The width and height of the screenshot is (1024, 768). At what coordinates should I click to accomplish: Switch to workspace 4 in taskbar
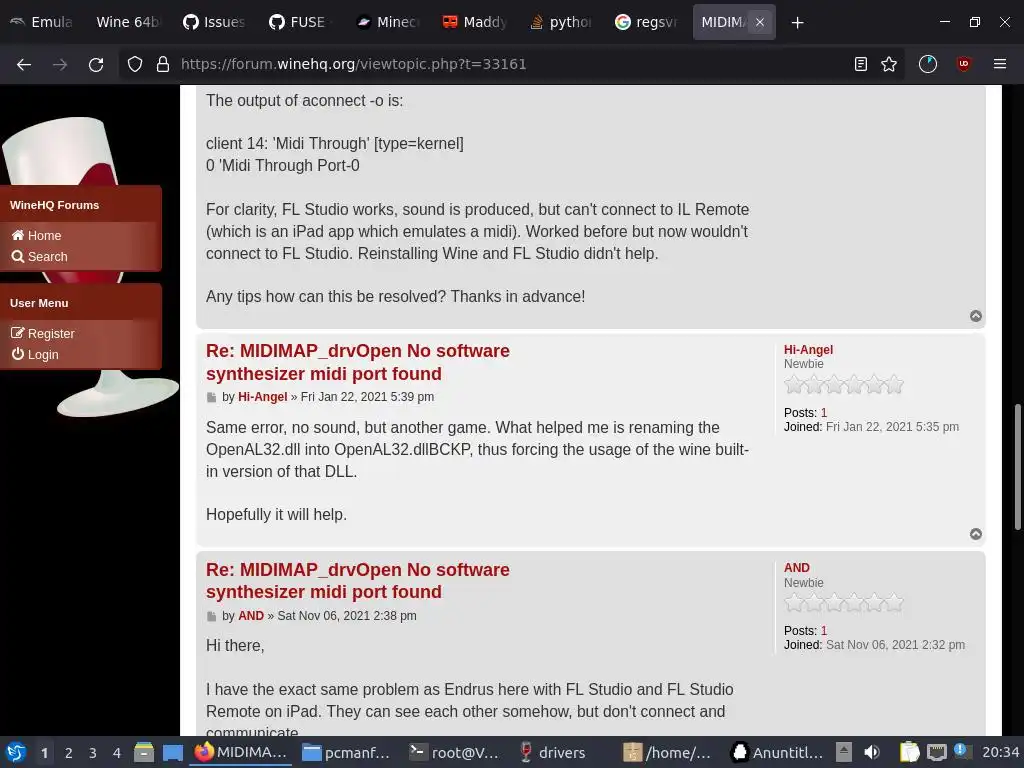(x=117, y=753)
